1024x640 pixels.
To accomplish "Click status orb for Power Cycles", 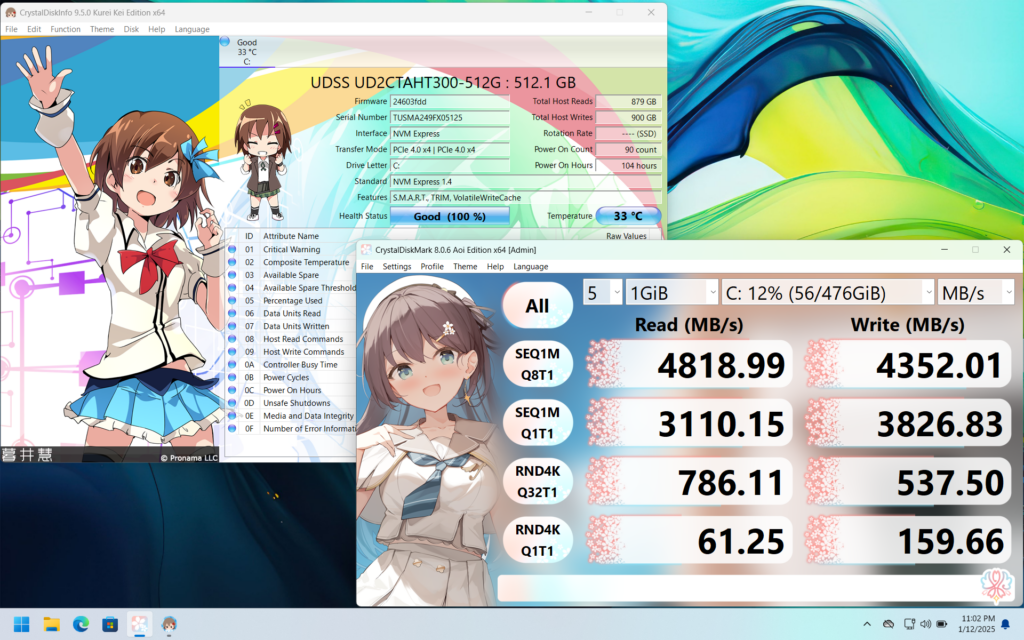I will (x=232, y=377).
